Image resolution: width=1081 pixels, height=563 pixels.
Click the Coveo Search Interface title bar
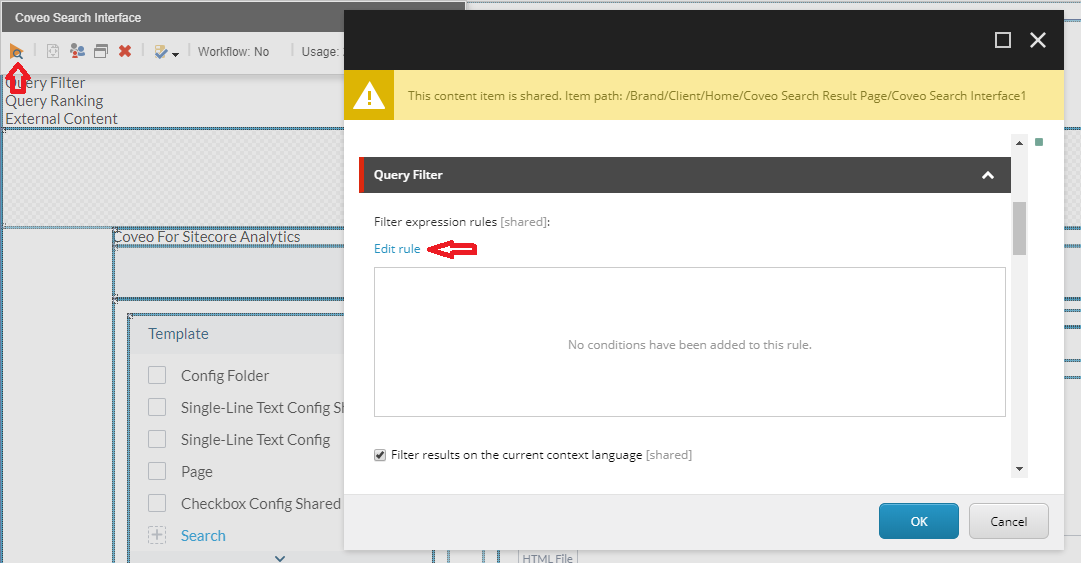(x=233, y=17)
